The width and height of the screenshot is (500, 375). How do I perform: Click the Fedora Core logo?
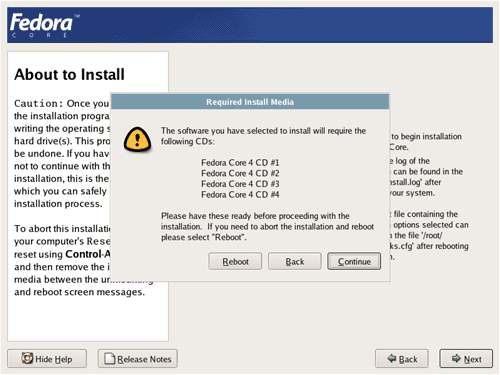pos(44,25)
